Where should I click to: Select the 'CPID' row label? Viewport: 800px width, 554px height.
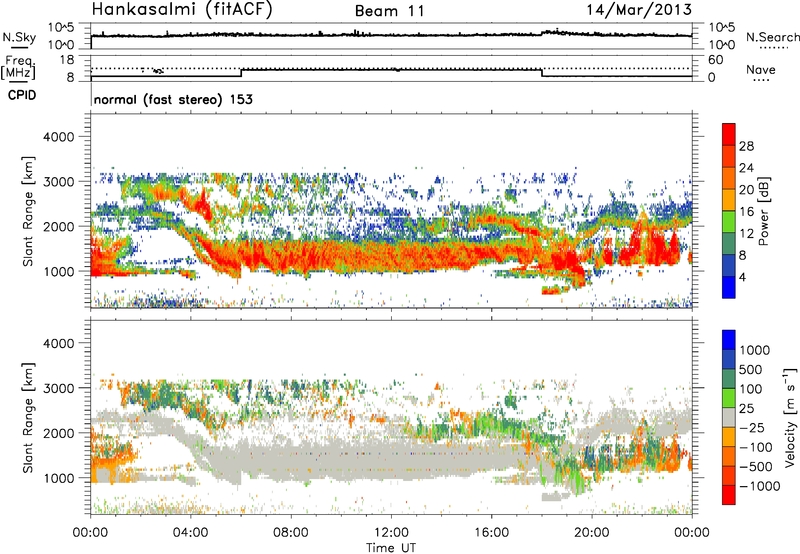pos(22,95)
